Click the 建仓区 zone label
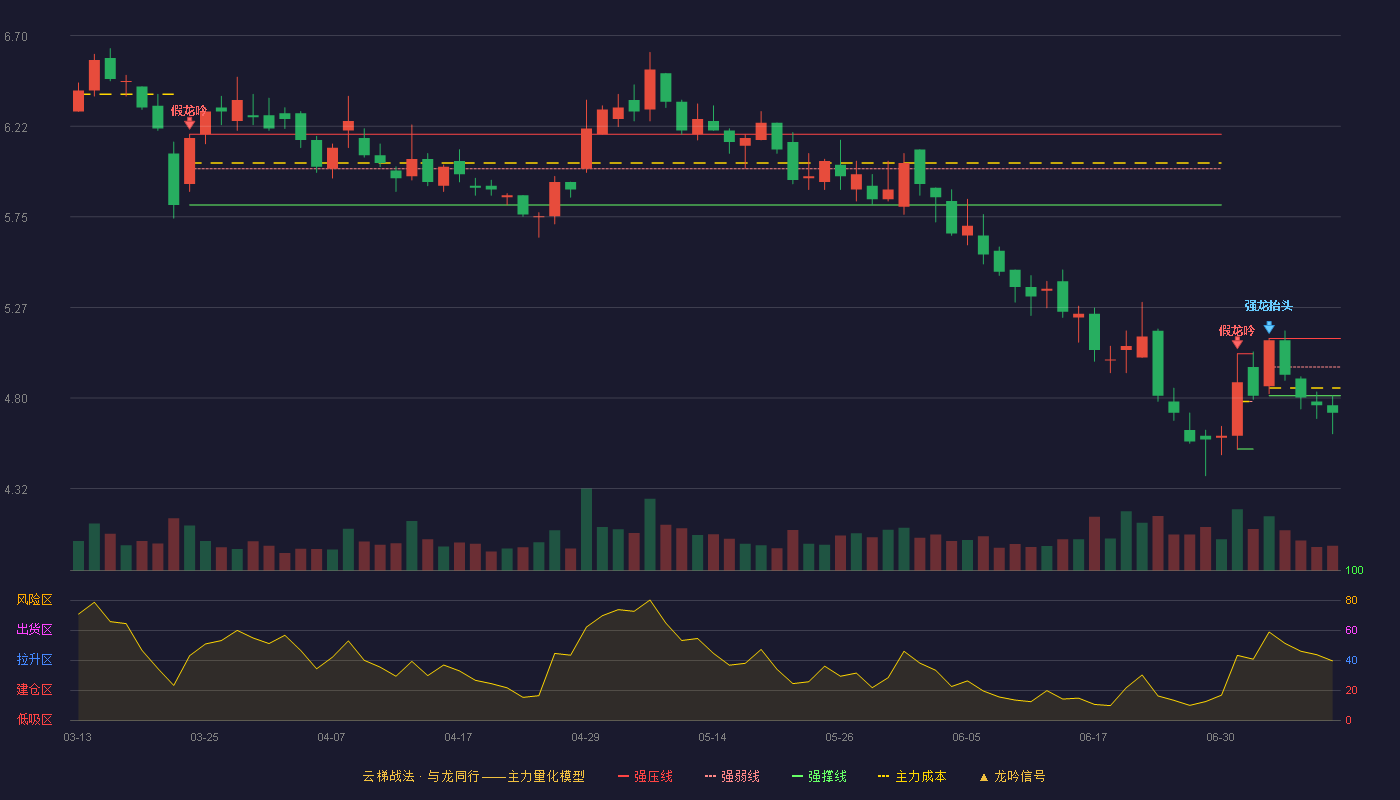 [x=35, y=690]
